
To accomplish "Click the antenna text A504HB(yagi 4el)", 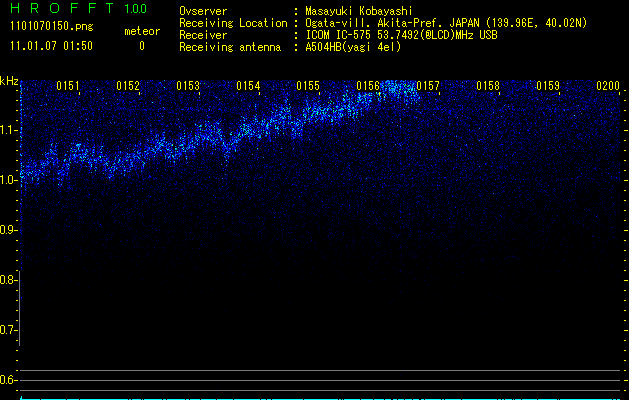I will coord(353,47).
